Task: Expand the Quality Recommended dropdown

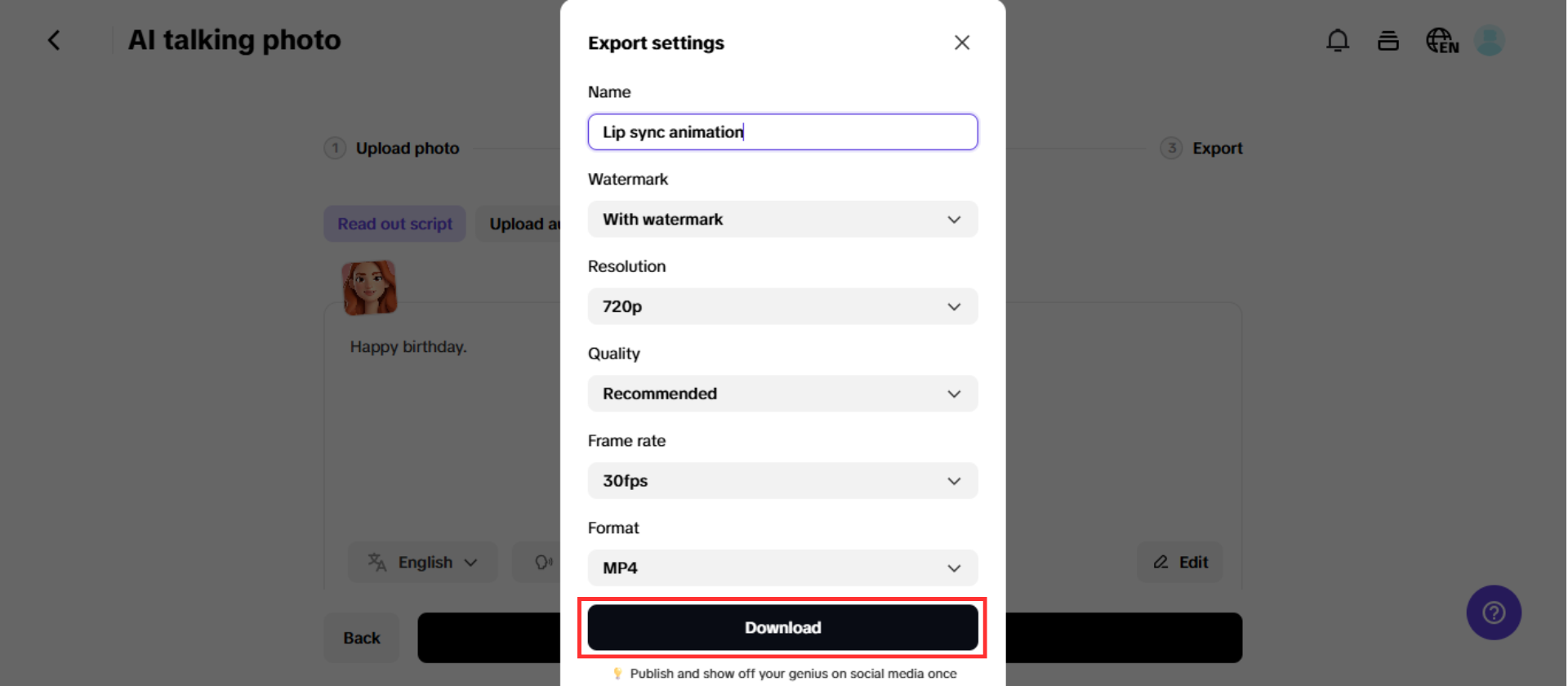Action: 782,394
